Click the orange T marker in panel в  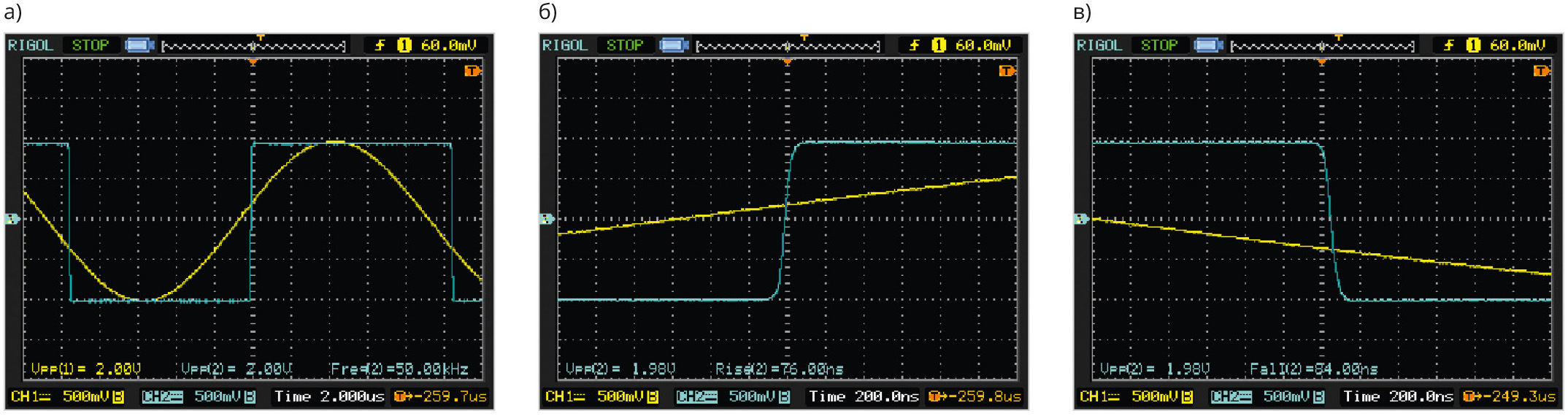coord(1541,71)
